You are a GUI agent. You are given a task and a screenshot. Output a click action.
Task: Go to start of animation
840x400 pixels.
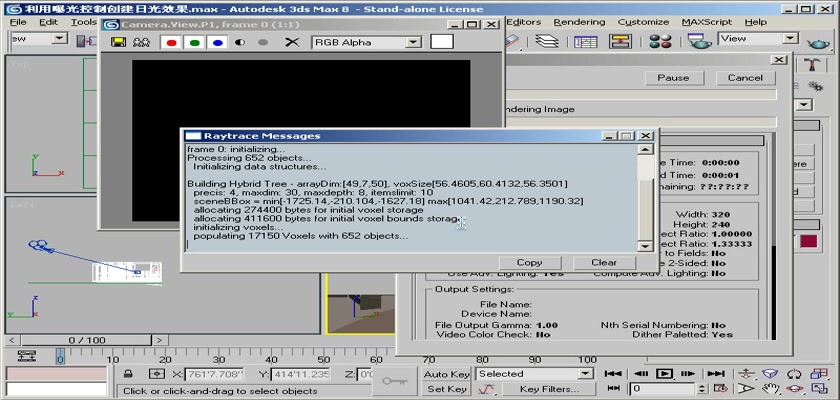613,374
